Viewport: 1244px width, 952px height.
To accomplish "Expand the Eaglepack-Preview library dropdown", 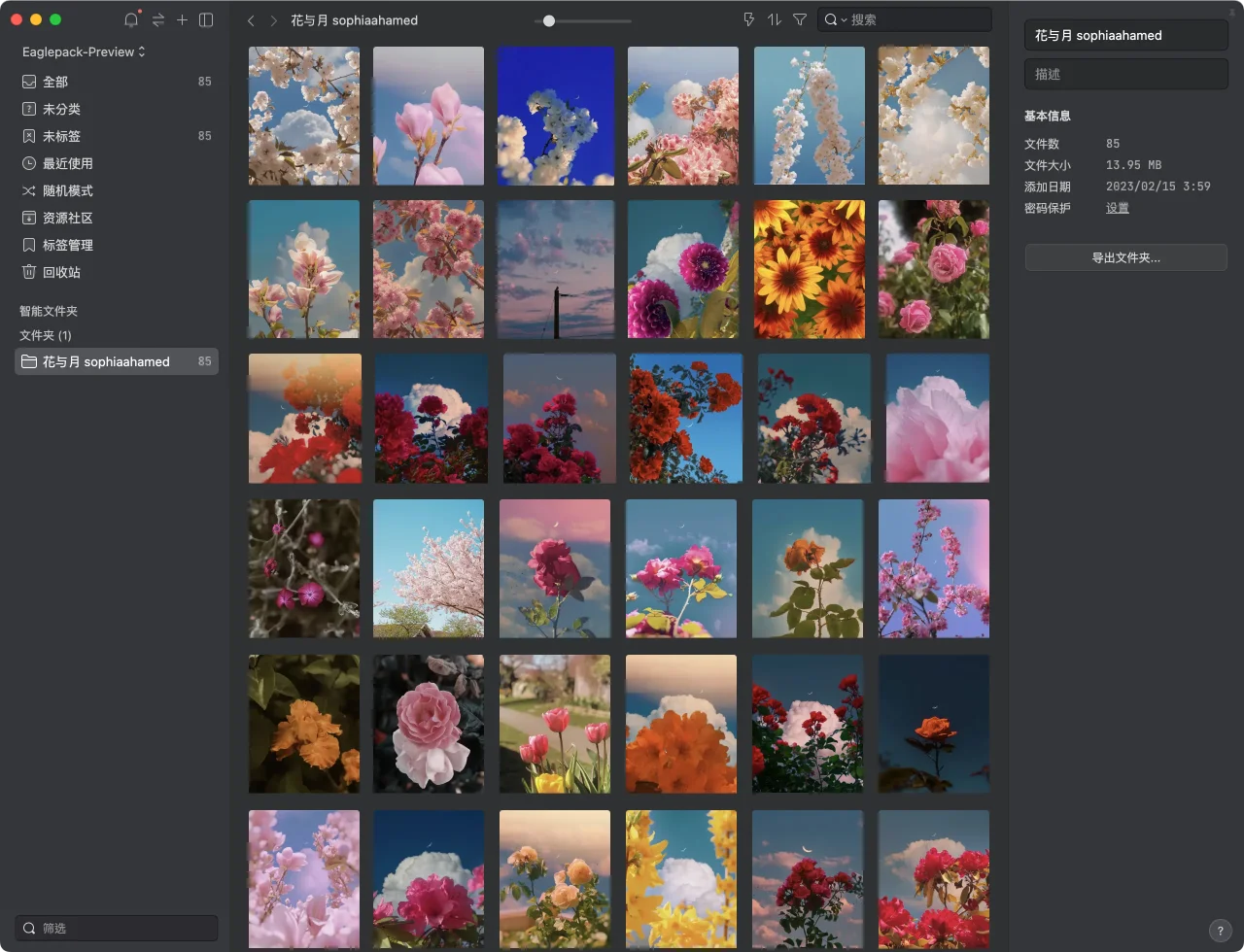I will [84, 51].
